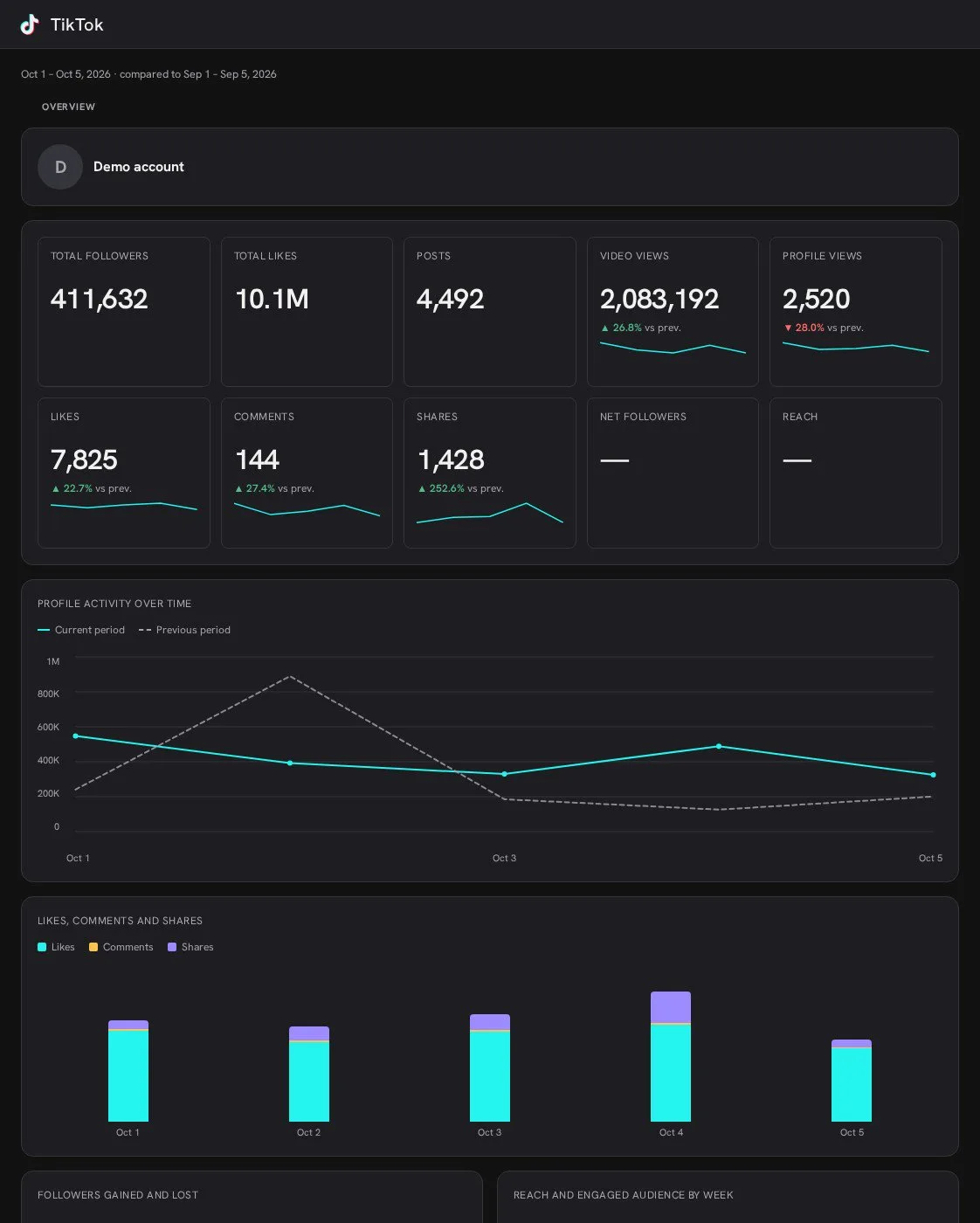Click the Oct 5 likes bar
The width and height of the screenshot is (980, 1223).
point(852,1085)
